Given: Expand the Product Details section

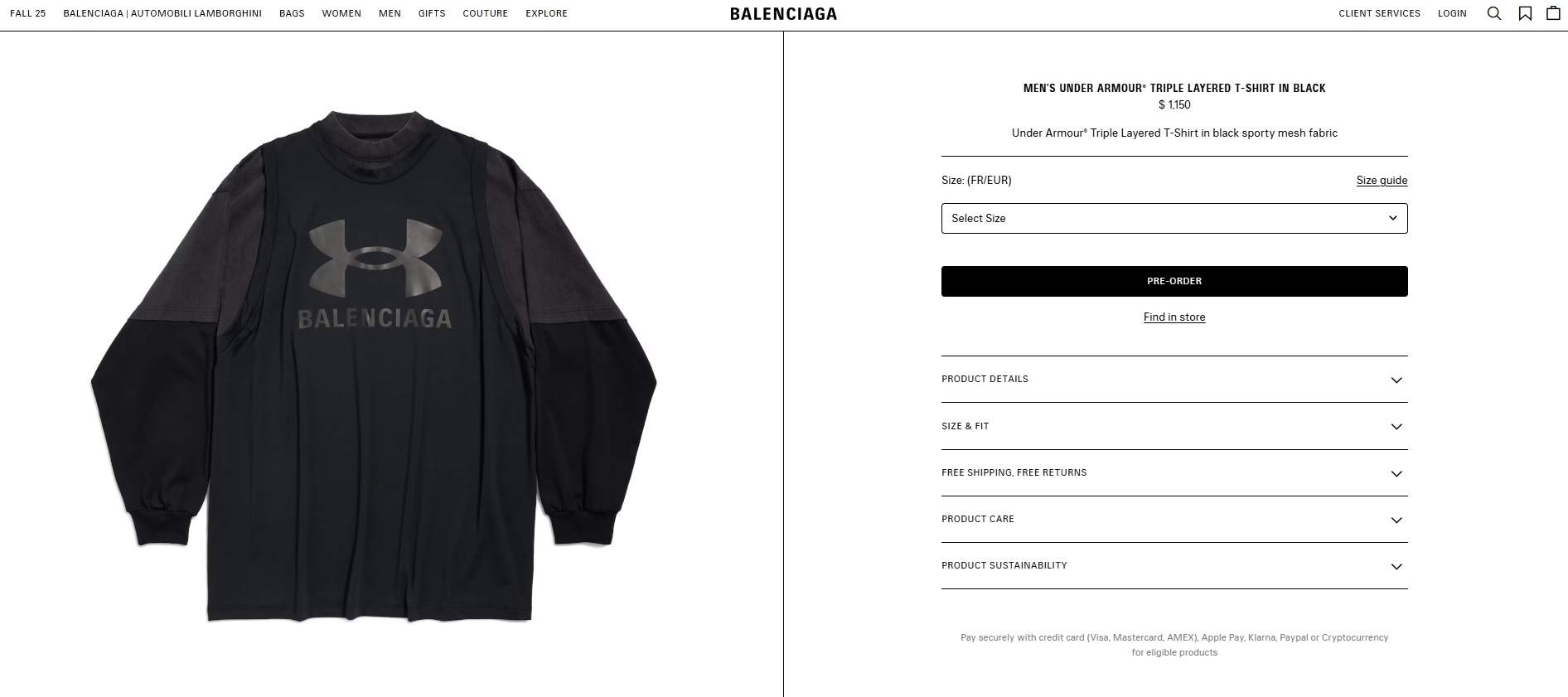Looking at the screenshot, I should [1174, 380].
